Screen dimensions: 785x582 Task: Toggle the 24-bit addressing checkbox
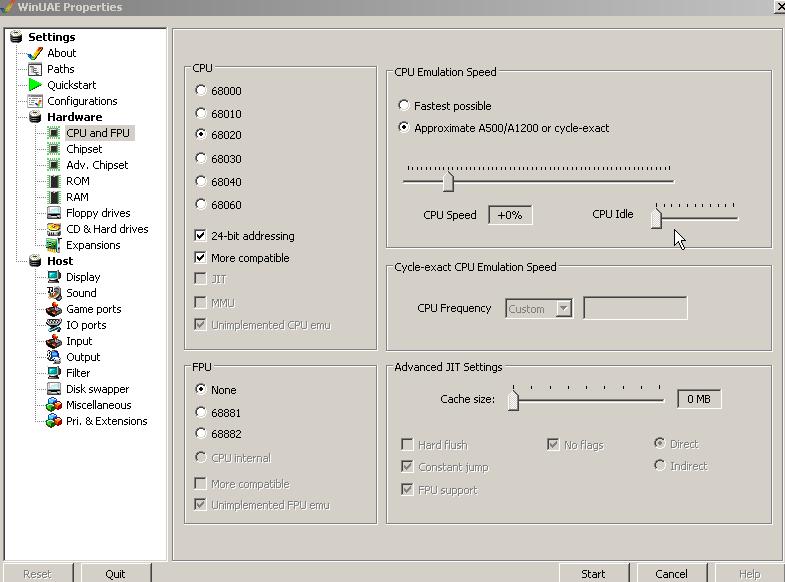[200, 235]
